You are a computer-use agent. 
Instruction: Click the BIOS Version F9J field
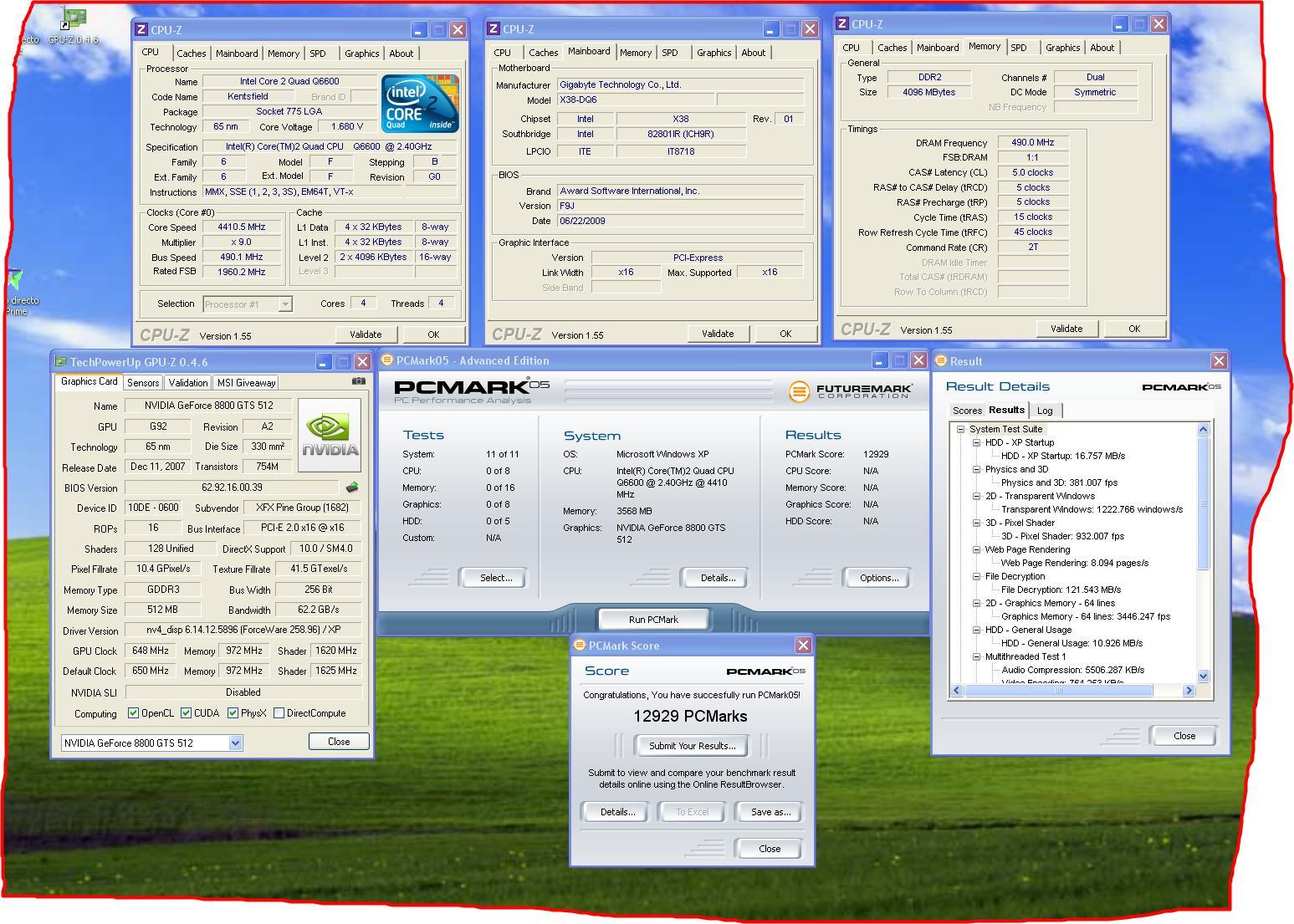680,206
